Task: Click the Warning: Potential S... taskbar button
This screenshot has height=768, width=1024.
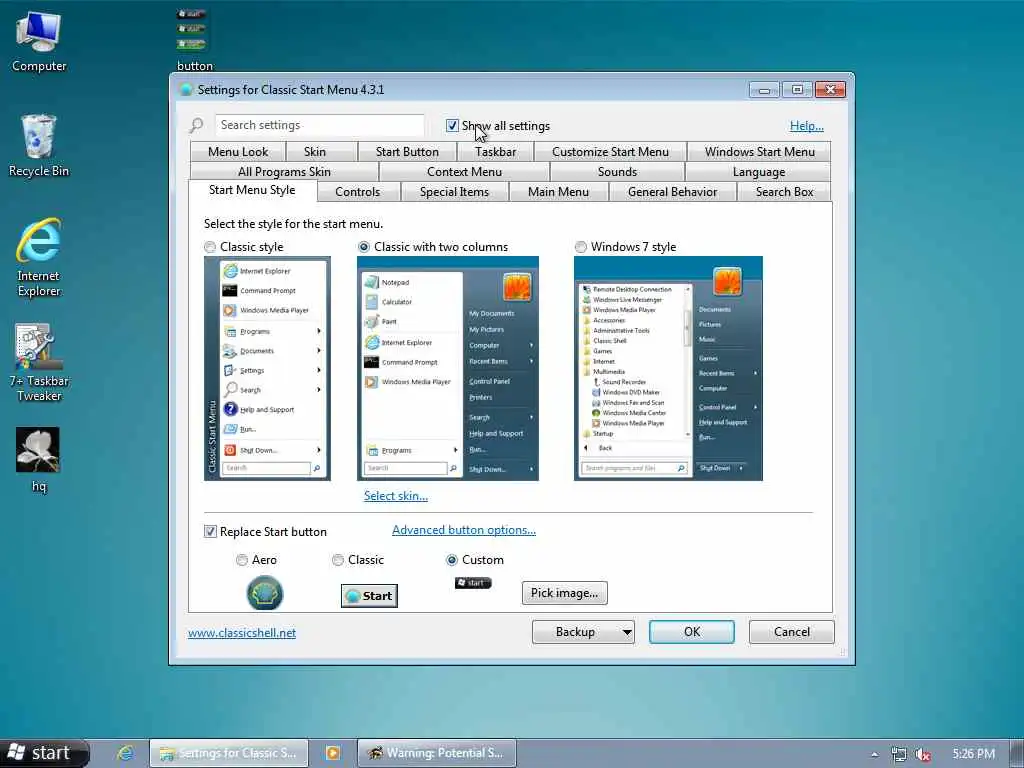Action: click(x=436, y=753)
